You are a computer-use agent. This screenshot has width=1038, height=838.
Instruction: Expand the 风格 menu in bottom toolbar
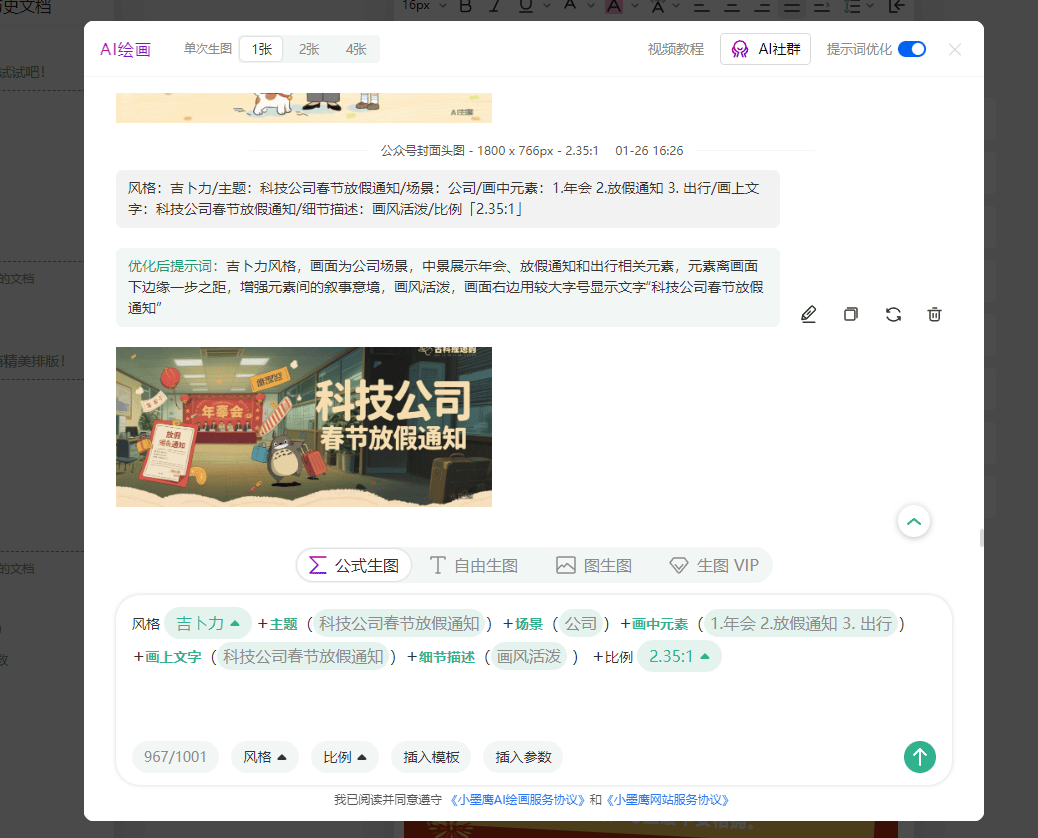pos(265,757)
